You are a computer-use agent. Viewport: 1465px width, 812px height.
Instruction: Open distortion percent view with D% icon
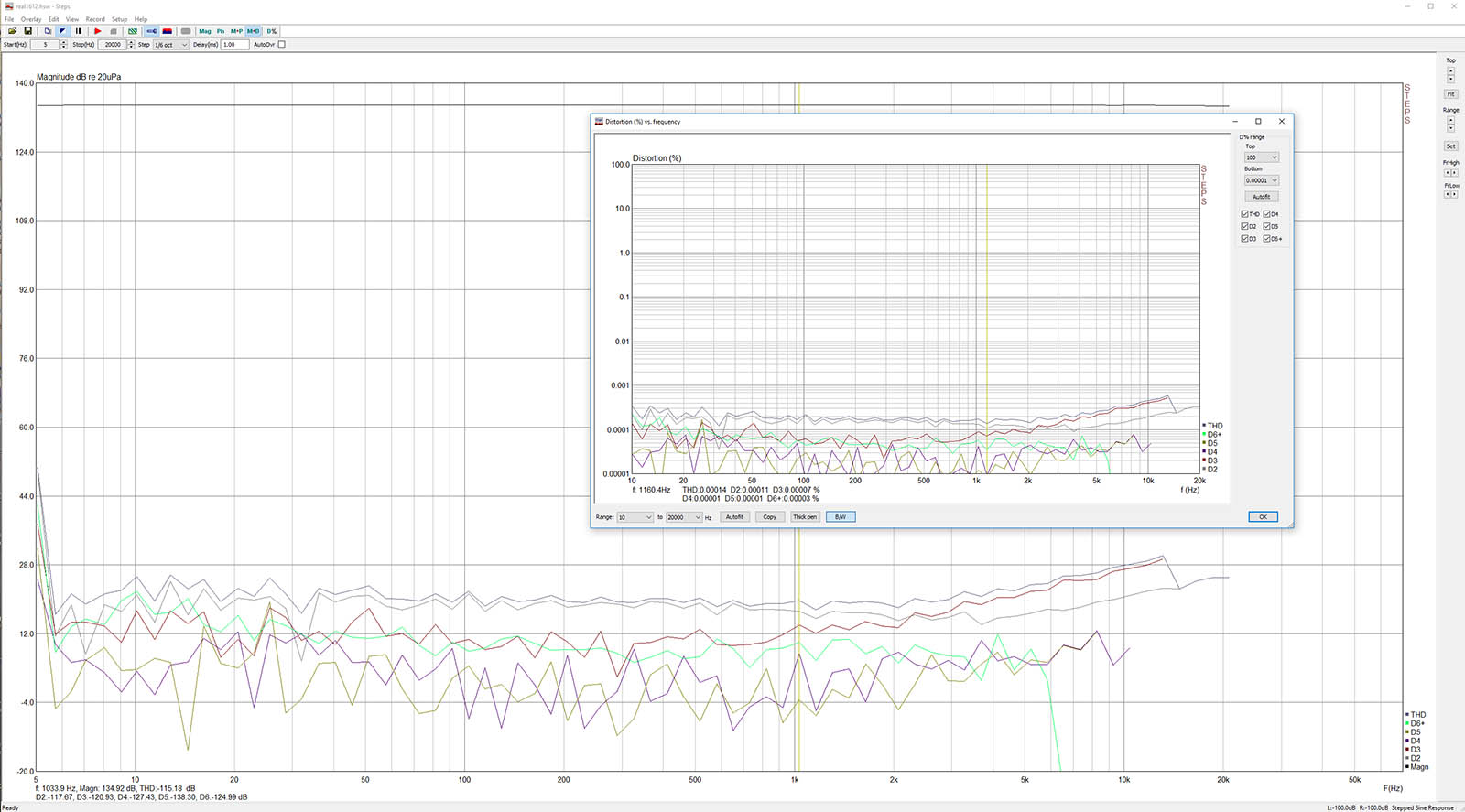point(271,31)
